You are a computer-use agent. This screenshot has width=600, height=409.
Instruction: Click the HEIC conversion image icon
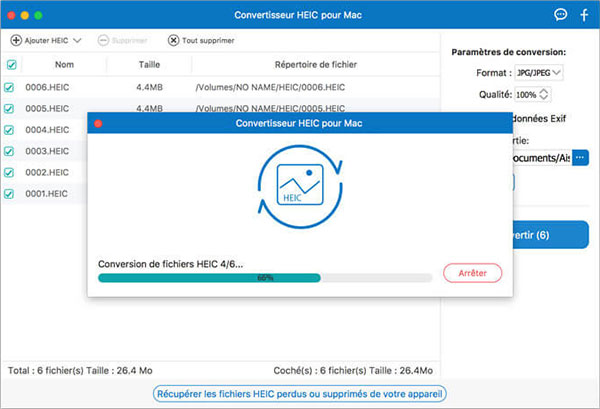point(300,186)
